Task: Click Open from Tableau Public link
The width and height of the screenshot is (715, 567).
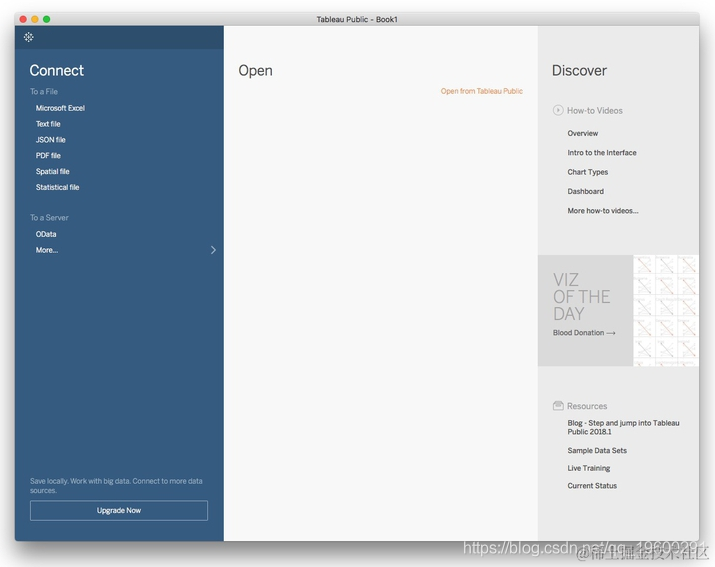Action: (x=482, y=91)
